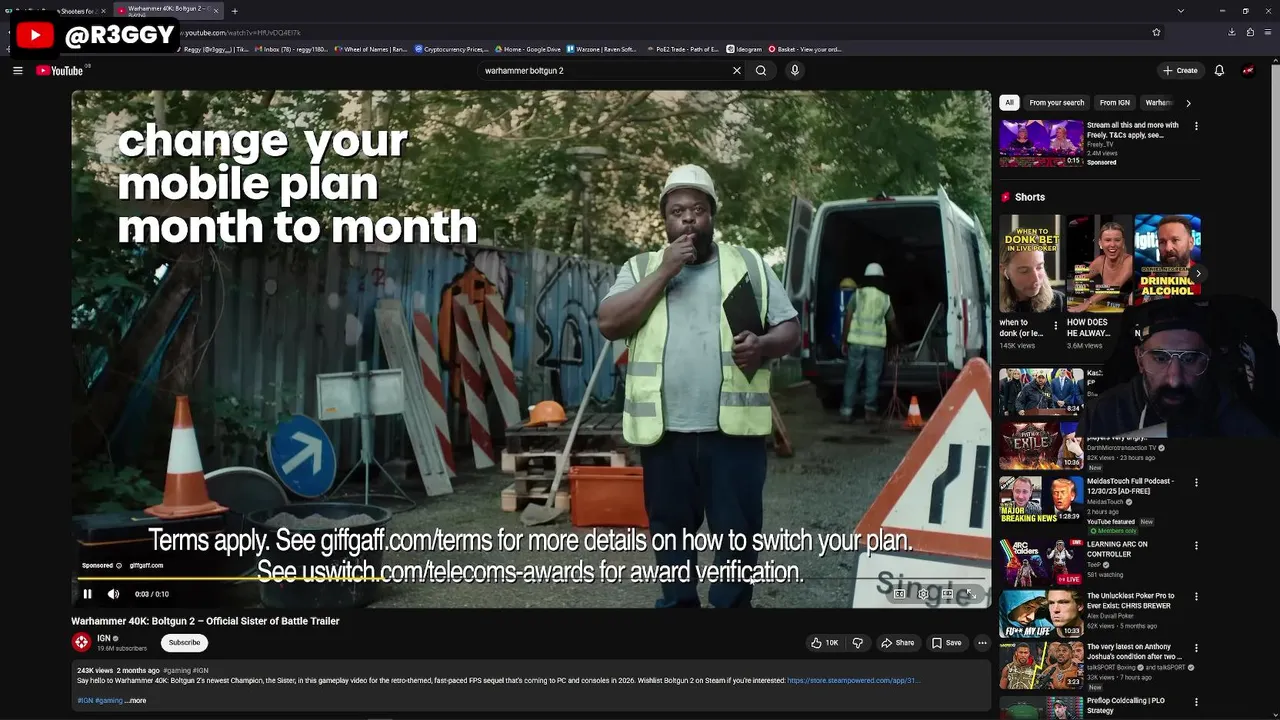
Task: Go to the YouTube home logo
Action: tap(60, 70)
